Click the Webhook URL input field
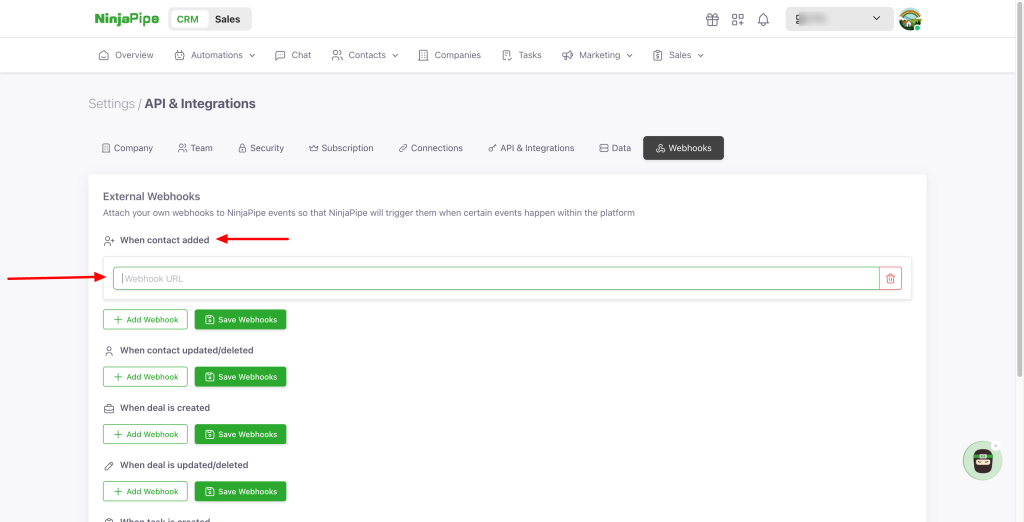 (x=495, y=279)
